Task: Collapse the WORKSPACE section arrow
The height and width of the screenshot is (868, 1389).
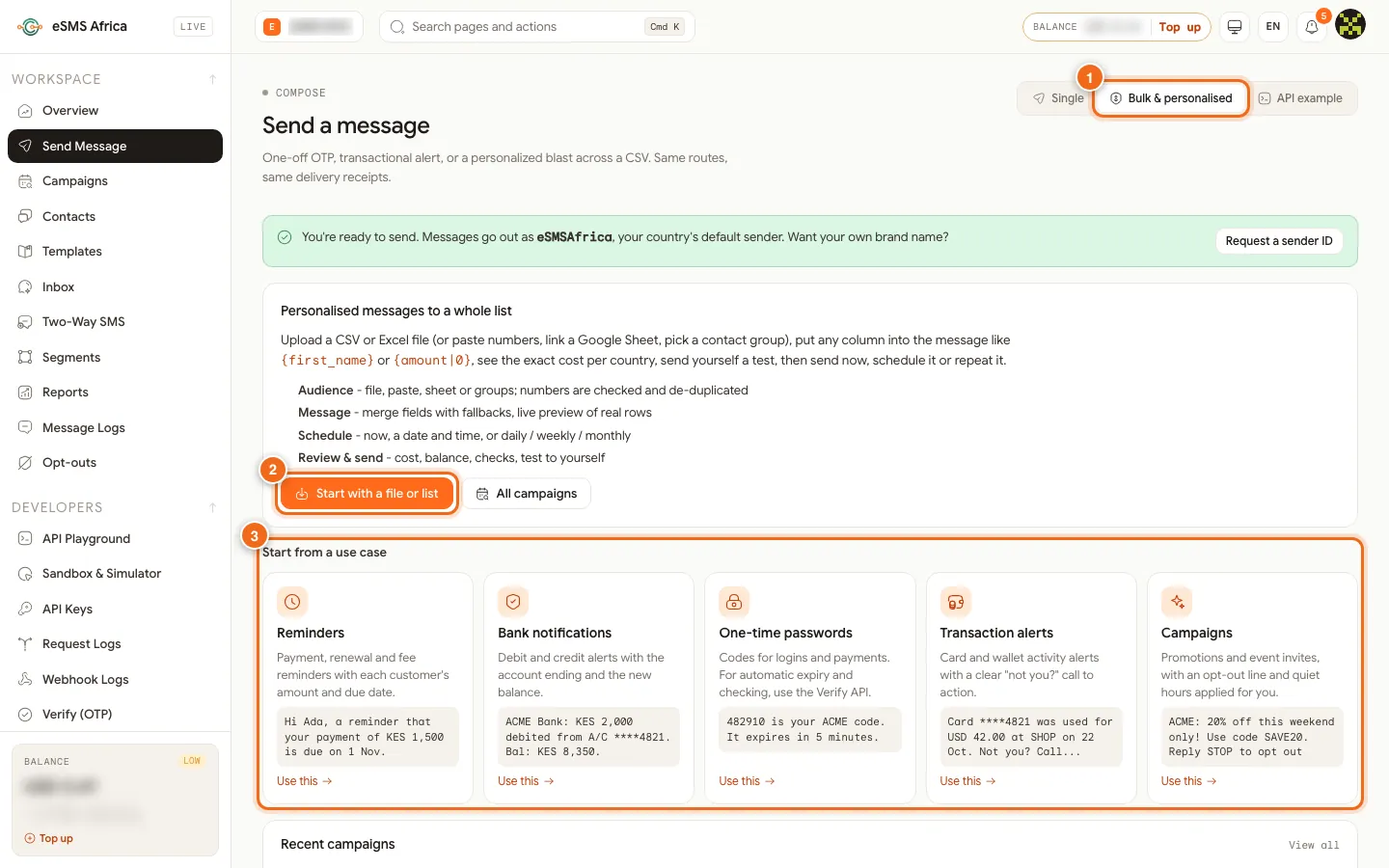Action: [x=212, y=79]
